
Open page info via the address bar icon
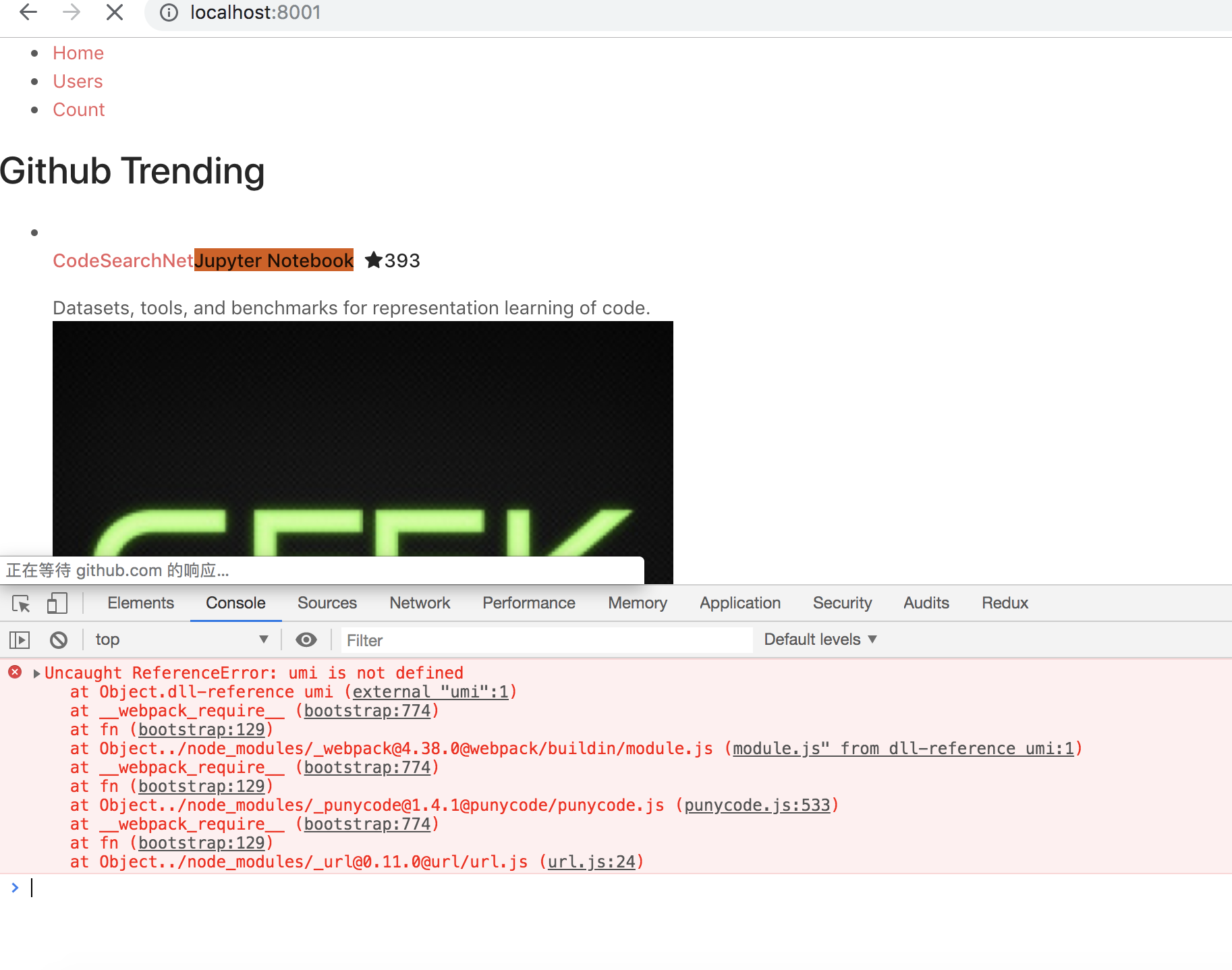coord(168,12)
